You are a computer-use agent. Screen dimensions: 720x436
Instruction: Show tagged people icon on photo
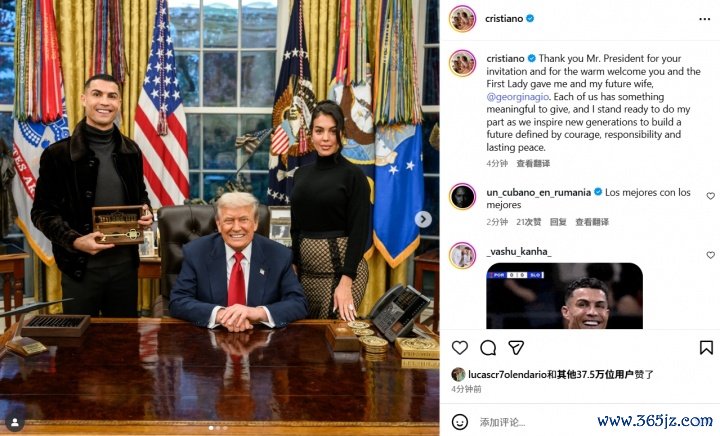tap(15, 422)
